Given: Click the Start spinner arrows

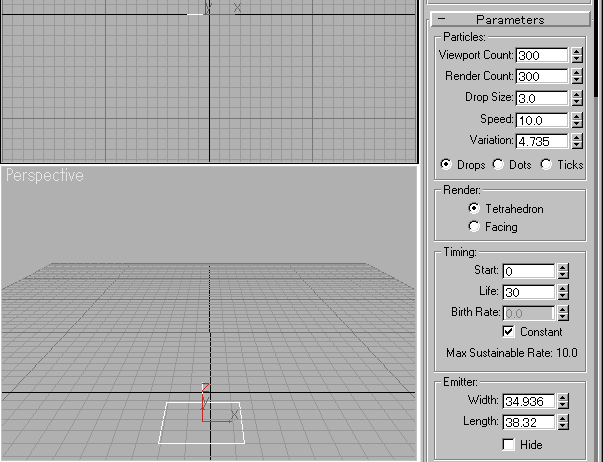Looking at the screenshot, I should (x=563, y=271).
